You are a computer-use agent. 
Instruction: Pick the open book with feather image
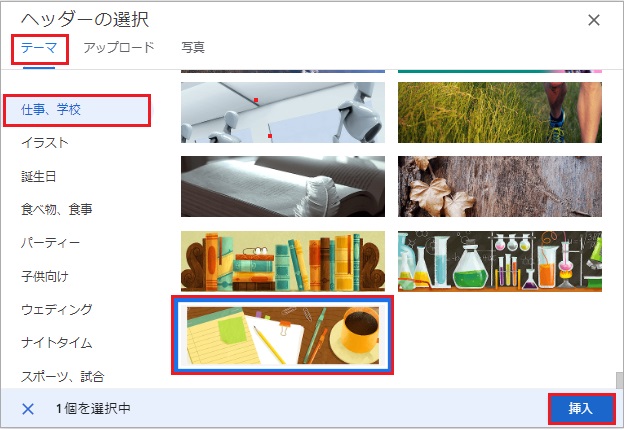283,187
